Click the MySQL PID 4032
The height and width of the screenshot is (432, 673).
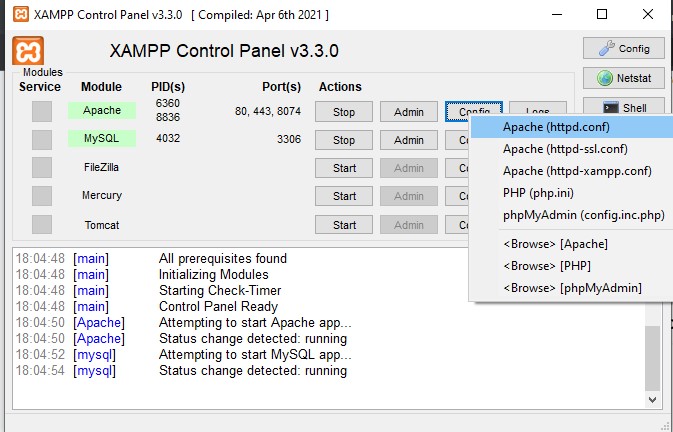tap(168, 138)
